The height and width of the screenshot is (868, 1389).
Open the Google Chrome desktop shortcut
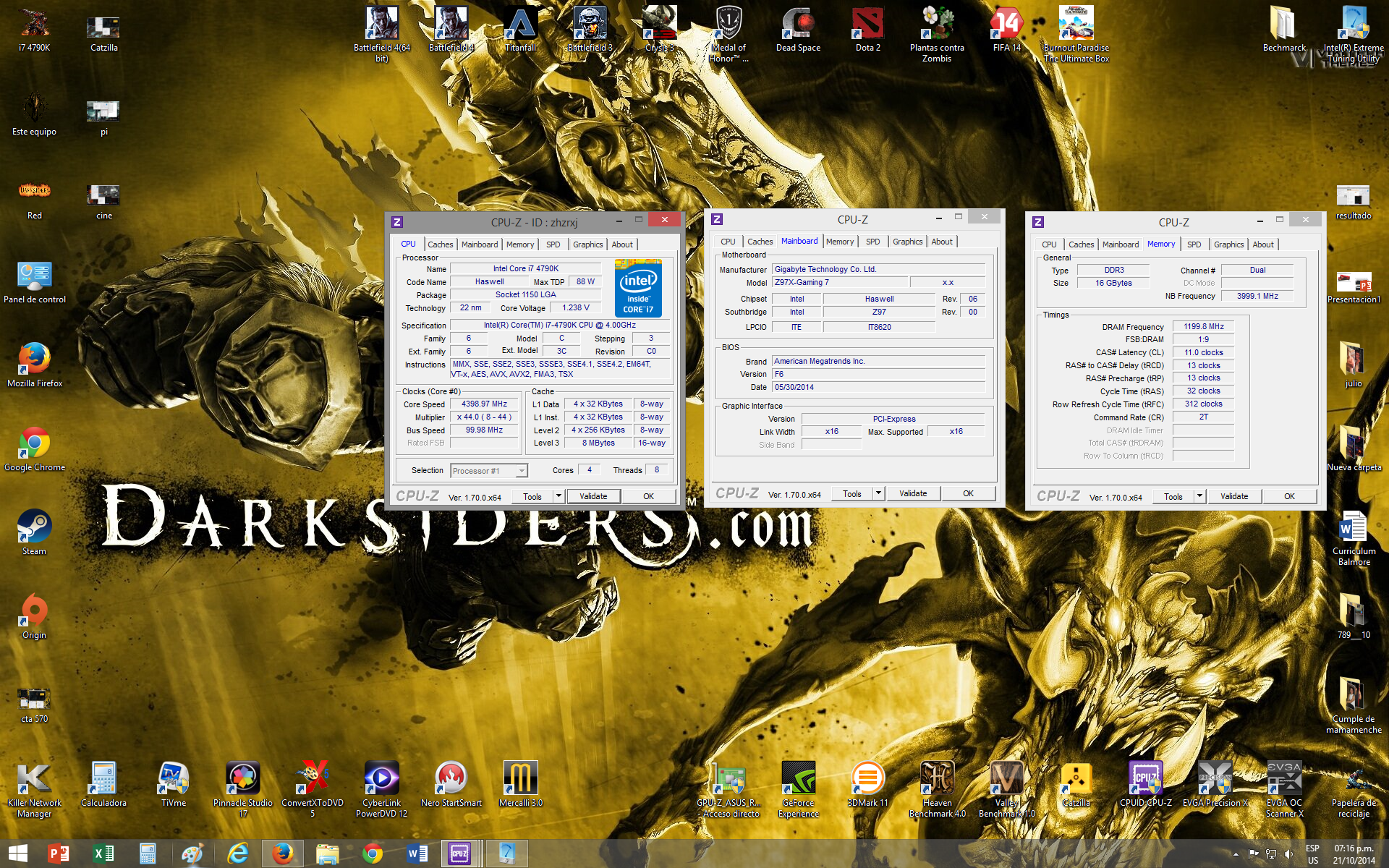(x=34, y=448)
